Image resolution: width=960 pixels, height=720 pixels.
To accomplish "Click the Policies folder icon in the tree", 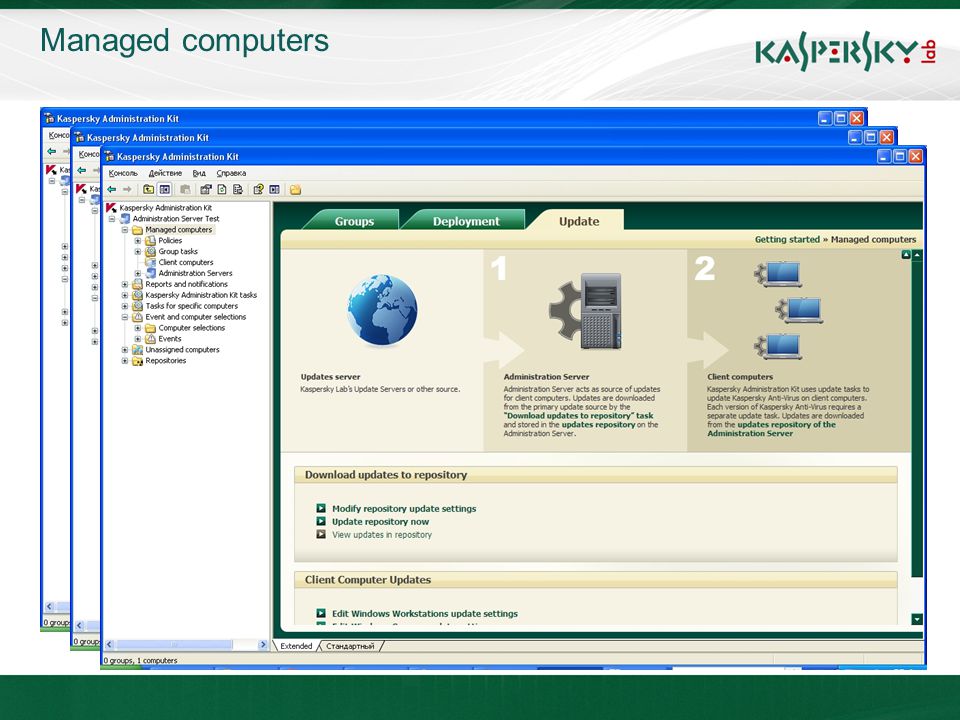I will click(151, 241).
